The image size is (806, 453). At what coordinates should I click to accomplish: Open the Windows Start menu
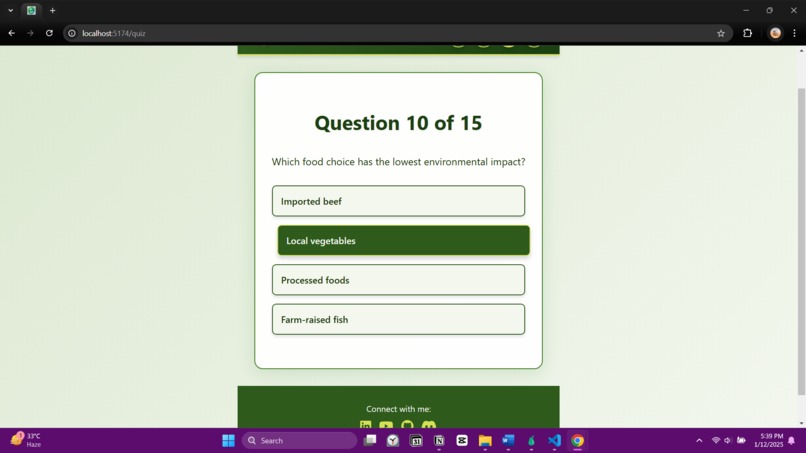point(228,441)
